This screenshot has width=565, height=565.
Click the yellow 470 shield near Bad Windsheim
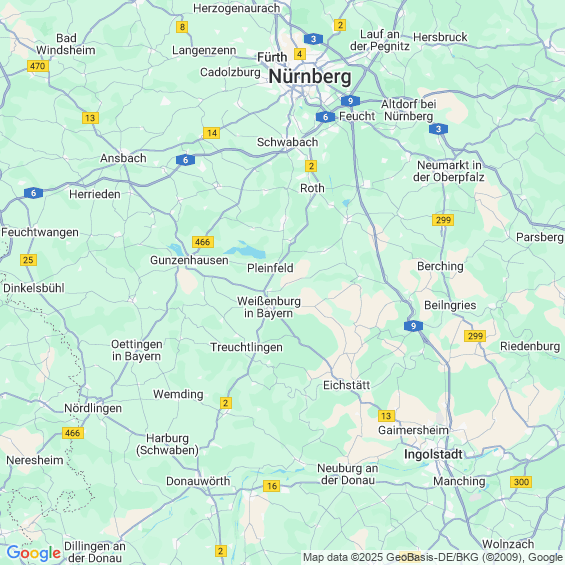click(37, 66)
